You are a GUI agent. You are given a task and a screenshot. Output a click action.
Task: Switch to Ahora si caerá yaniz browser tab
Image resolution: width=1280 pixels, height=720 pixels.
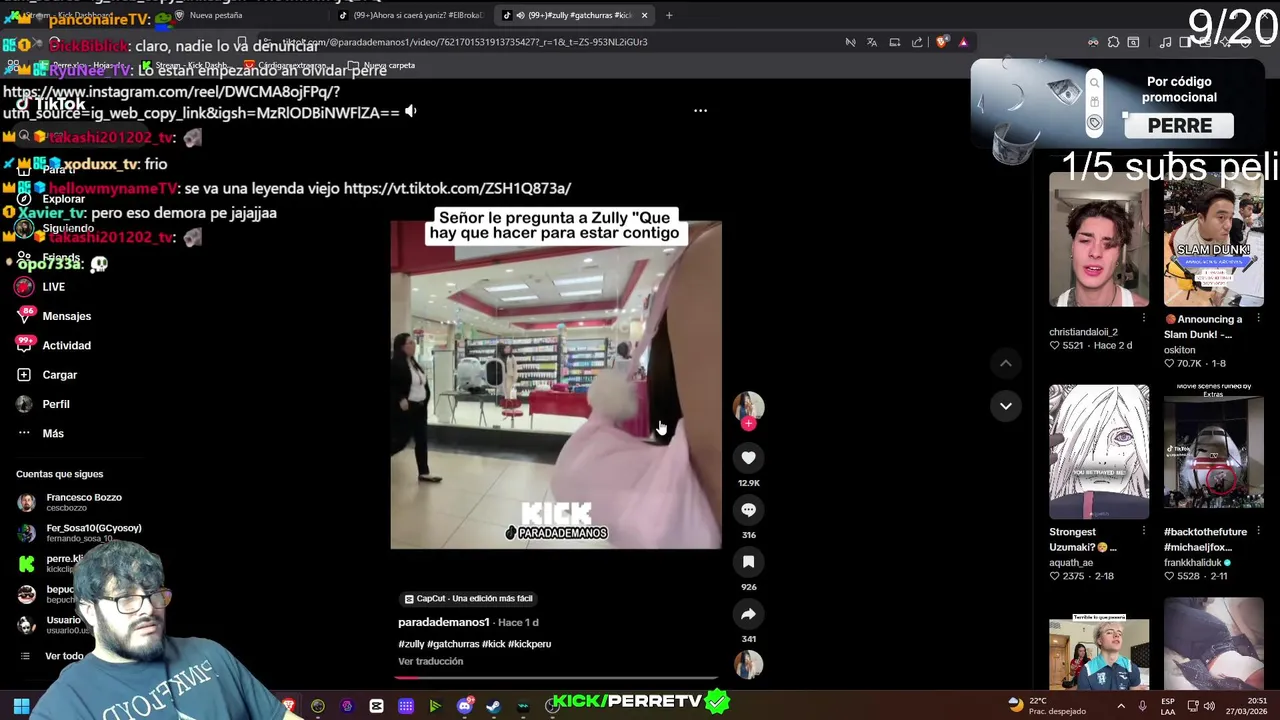point(410,15)
